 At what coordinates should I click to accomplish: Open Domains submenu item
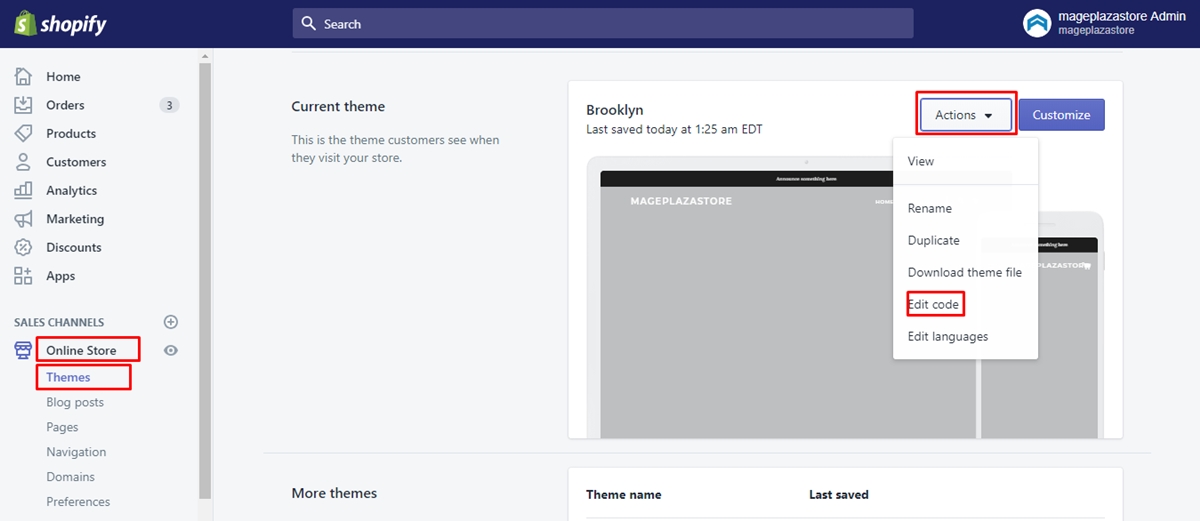(71, 477)
